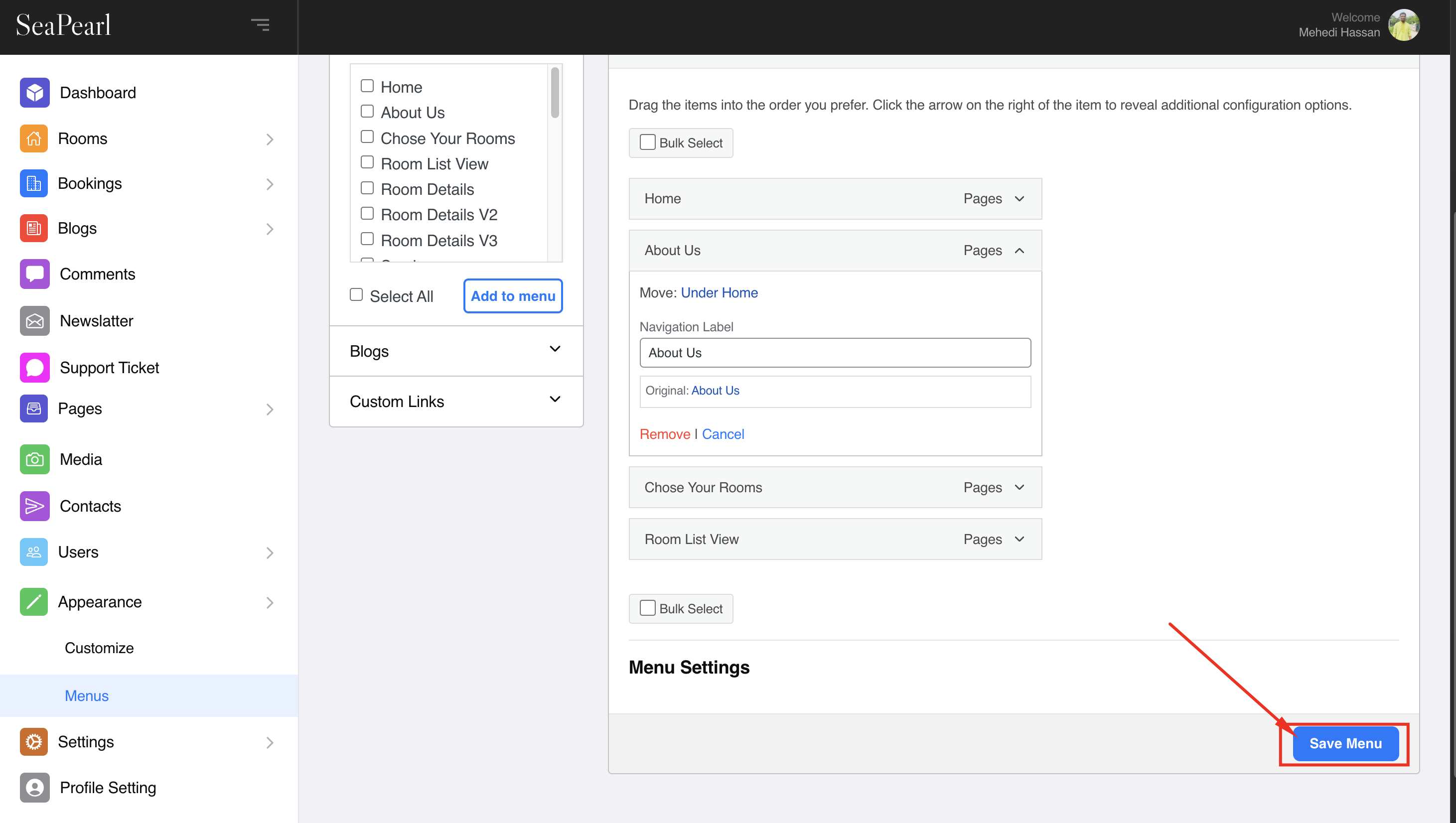Click the Newslatter envelope icon
This screenshot has width=1456, height=823.
pyautogui.click(x=34, y=320)
